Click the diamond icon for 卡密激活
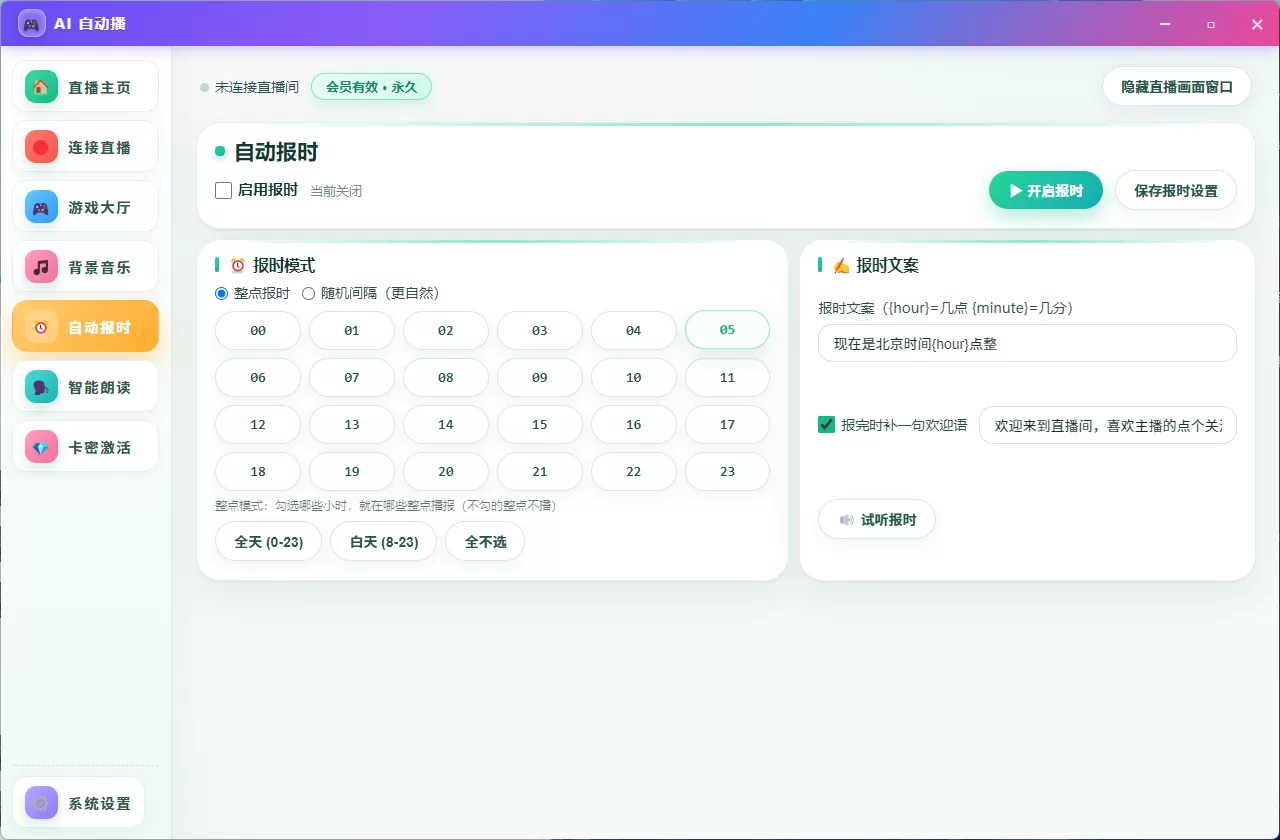The height and width of the screenshot is (840, 1280). pyautogui.click(x=41, y=447)
